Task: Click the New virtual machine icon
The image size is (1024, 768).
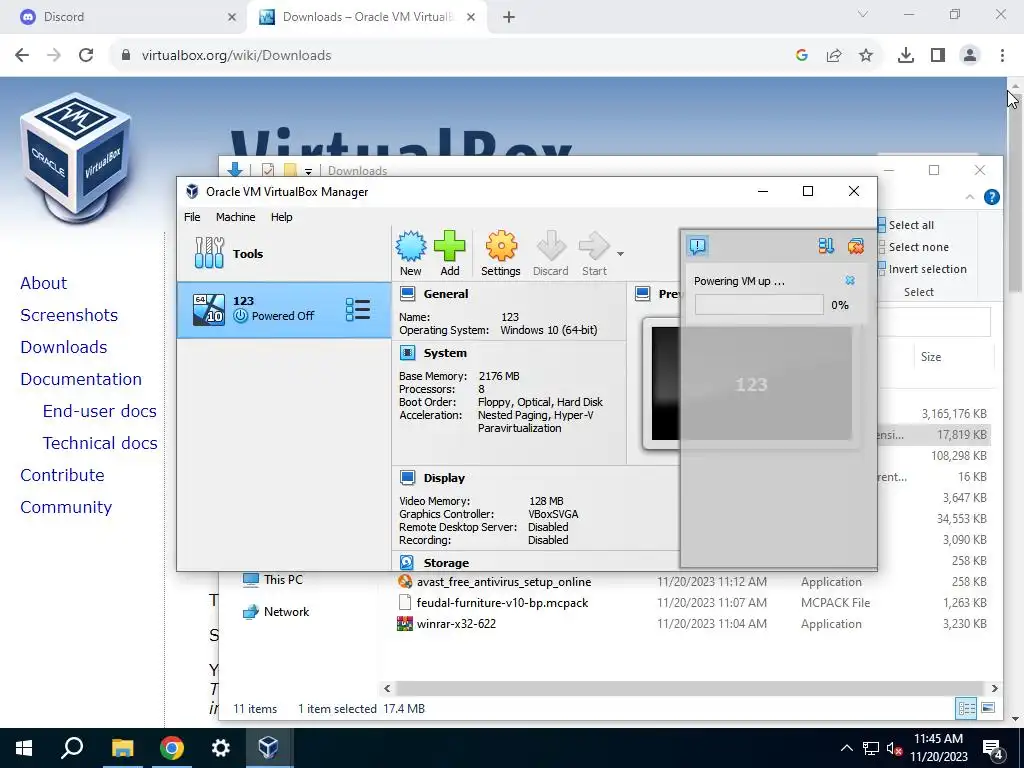Action: [x=411, y=246]
